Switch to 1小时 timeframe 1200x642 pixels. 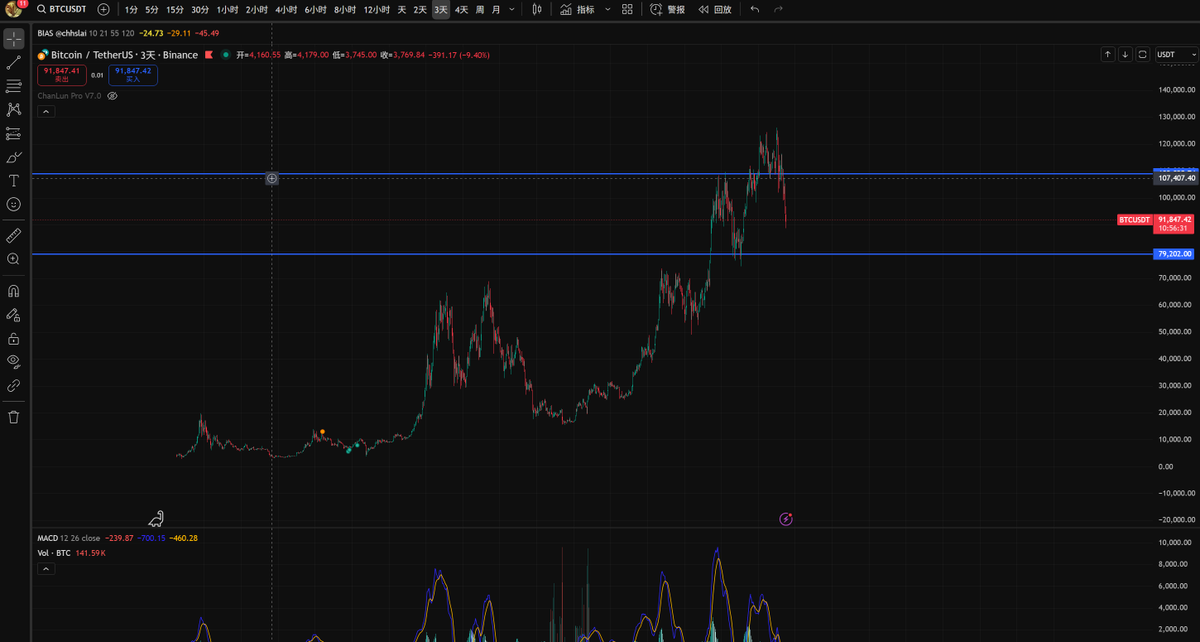click(x=227, y=9)
